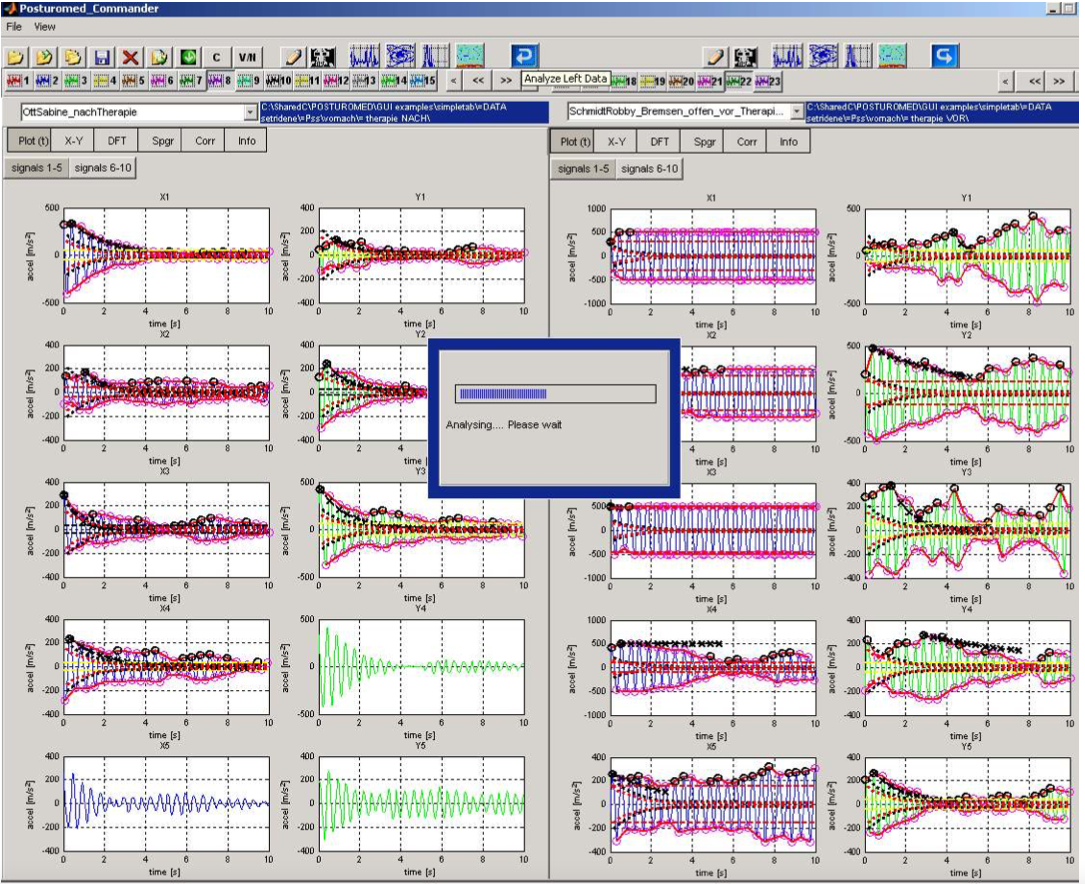Click the right panel pencil edit icon

tap(715, 56)
